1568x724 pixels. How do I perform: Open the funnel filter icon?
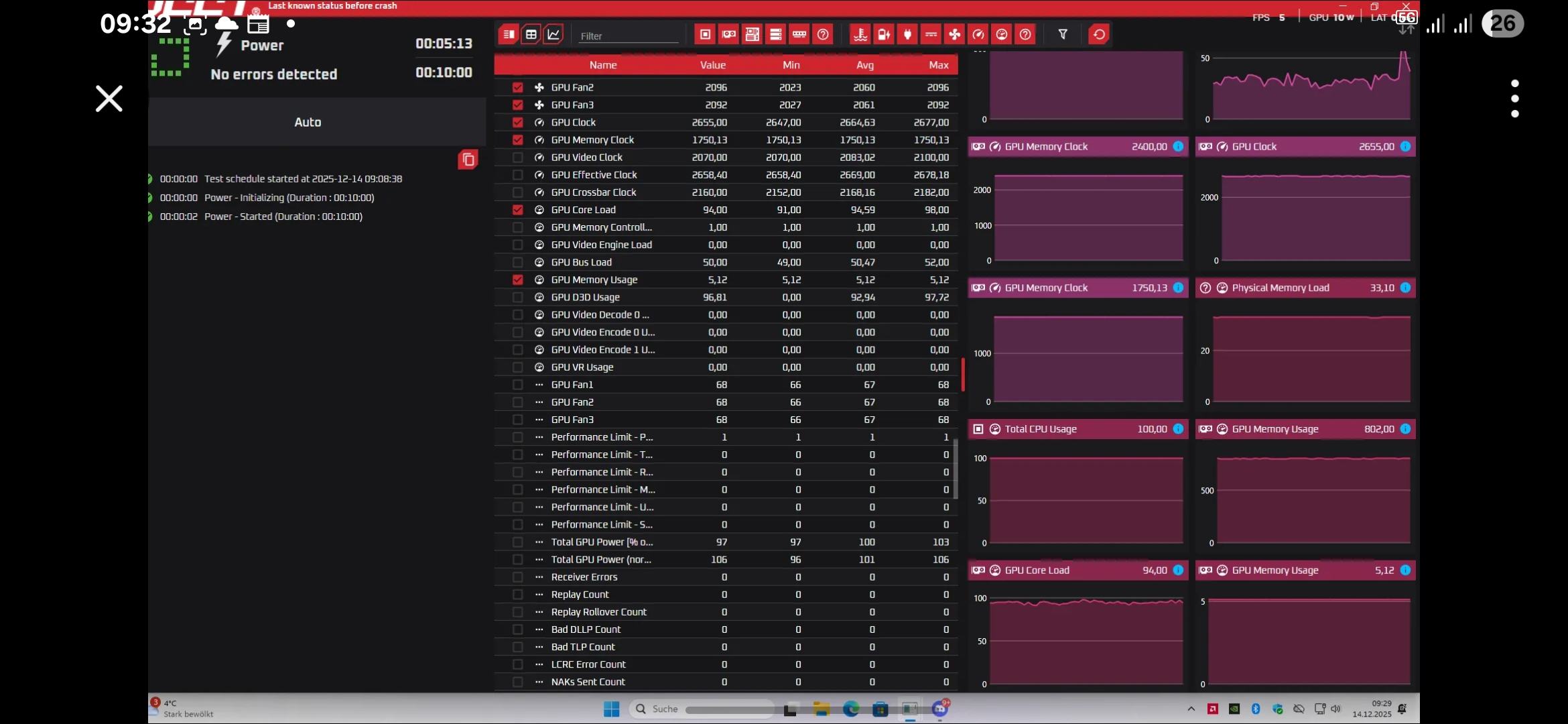1063,34
